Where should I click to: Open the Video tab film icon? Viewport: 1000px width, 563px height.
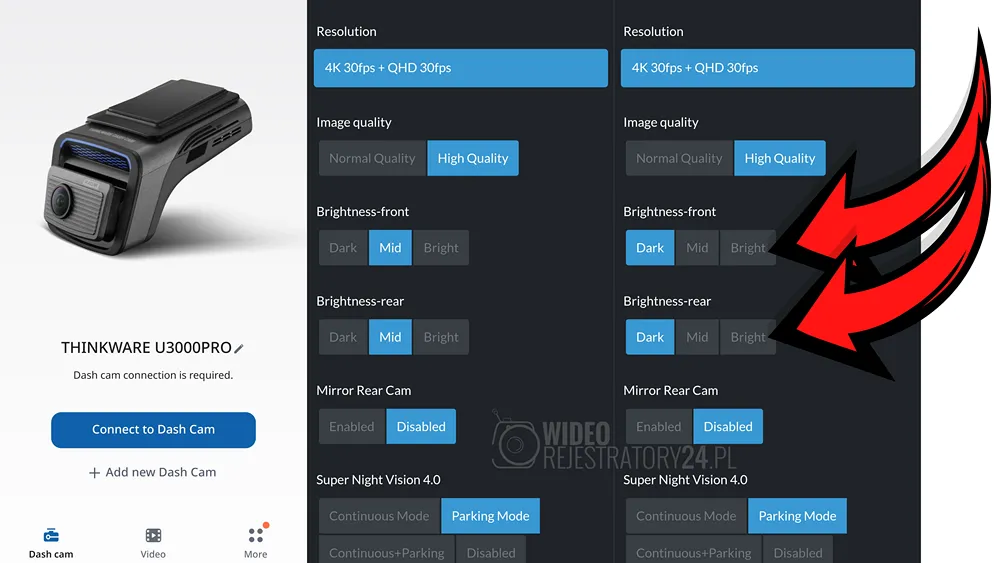[x=153, y=535]
